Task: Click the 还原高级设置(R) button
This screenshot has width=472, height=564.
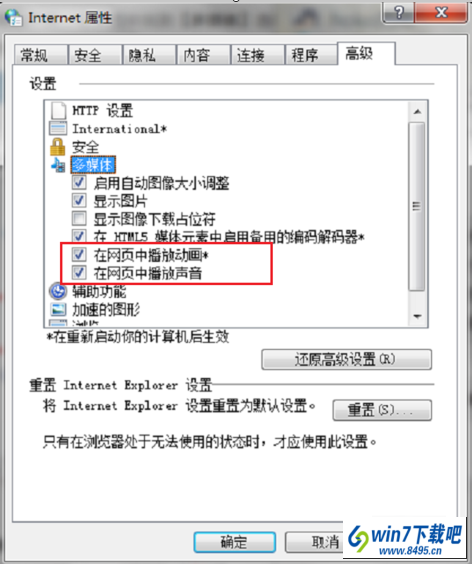Action: pyautogui.click(x=346, y=359)
